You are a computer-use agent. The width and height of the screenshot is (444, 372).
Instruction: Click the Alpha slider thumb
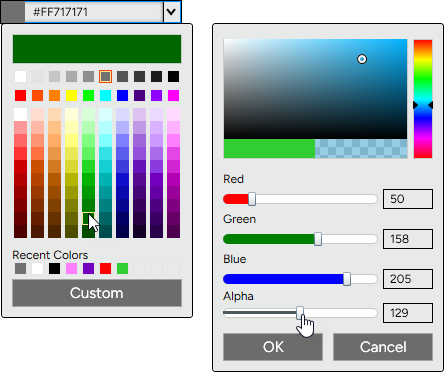pyautogui.click(x=300, y=313)
